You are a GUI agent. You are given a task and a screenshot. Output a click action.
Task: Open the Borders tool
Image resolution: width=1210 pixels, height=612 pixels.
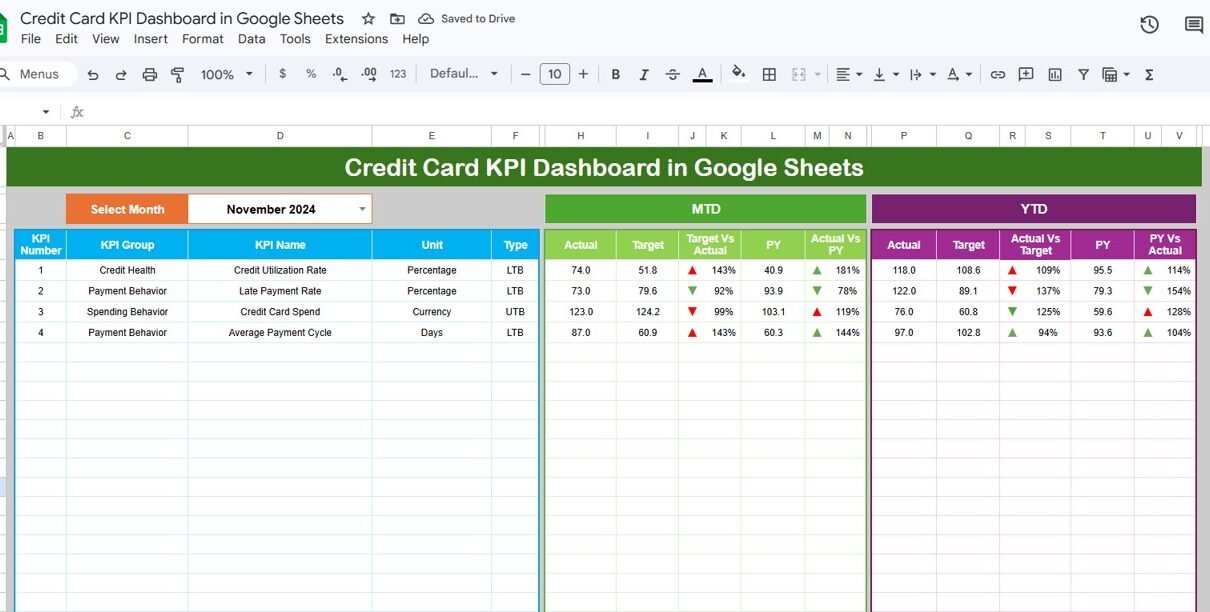[769, 74]
